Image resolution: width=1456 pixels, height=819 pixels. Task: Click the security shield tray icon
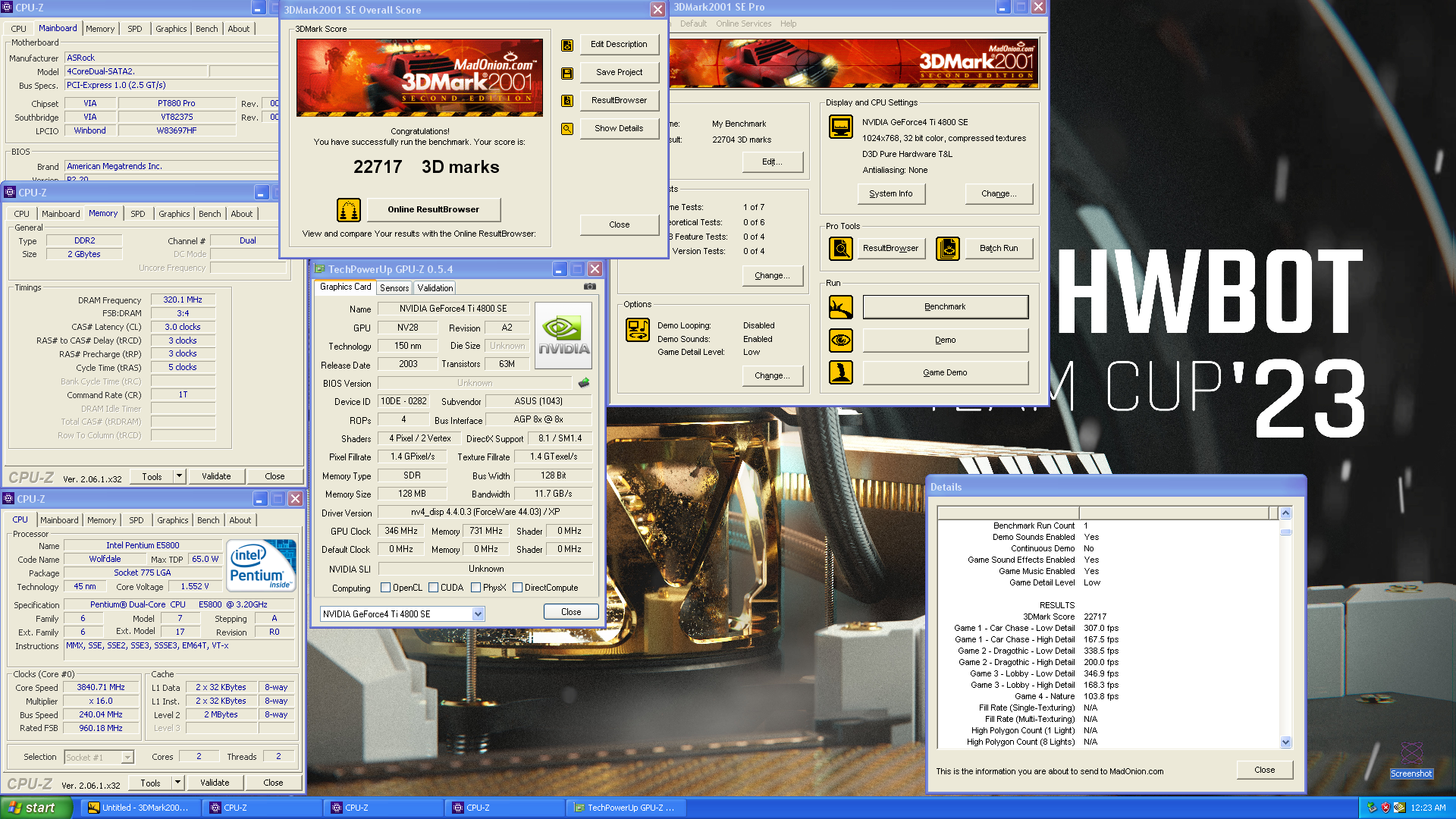(1385, 808)
